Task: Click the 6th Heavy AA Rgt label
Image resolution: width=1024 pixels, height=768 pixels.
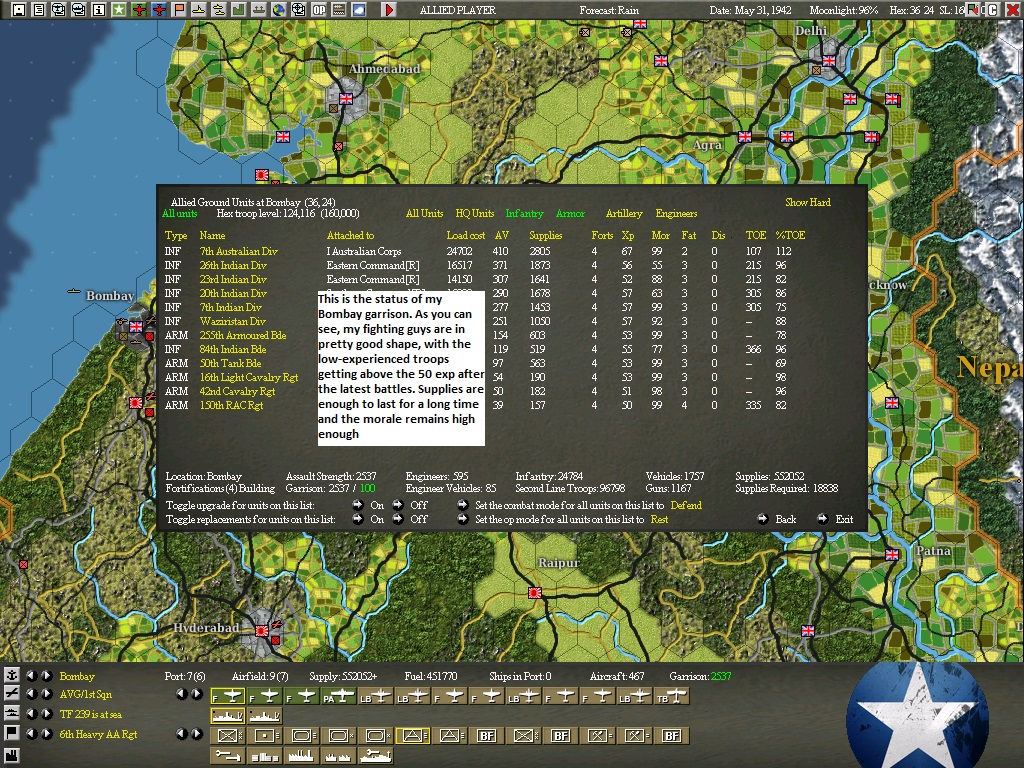Action: point(99,734)
